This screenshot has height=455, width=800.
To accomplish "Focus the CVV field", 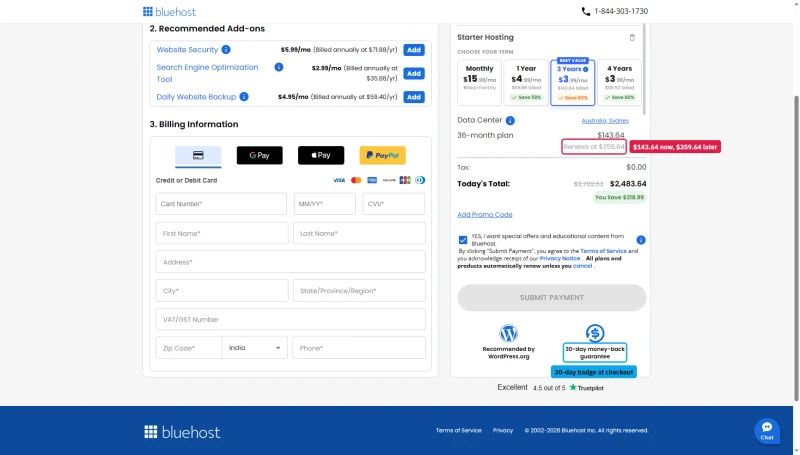I will coord(393,204).
